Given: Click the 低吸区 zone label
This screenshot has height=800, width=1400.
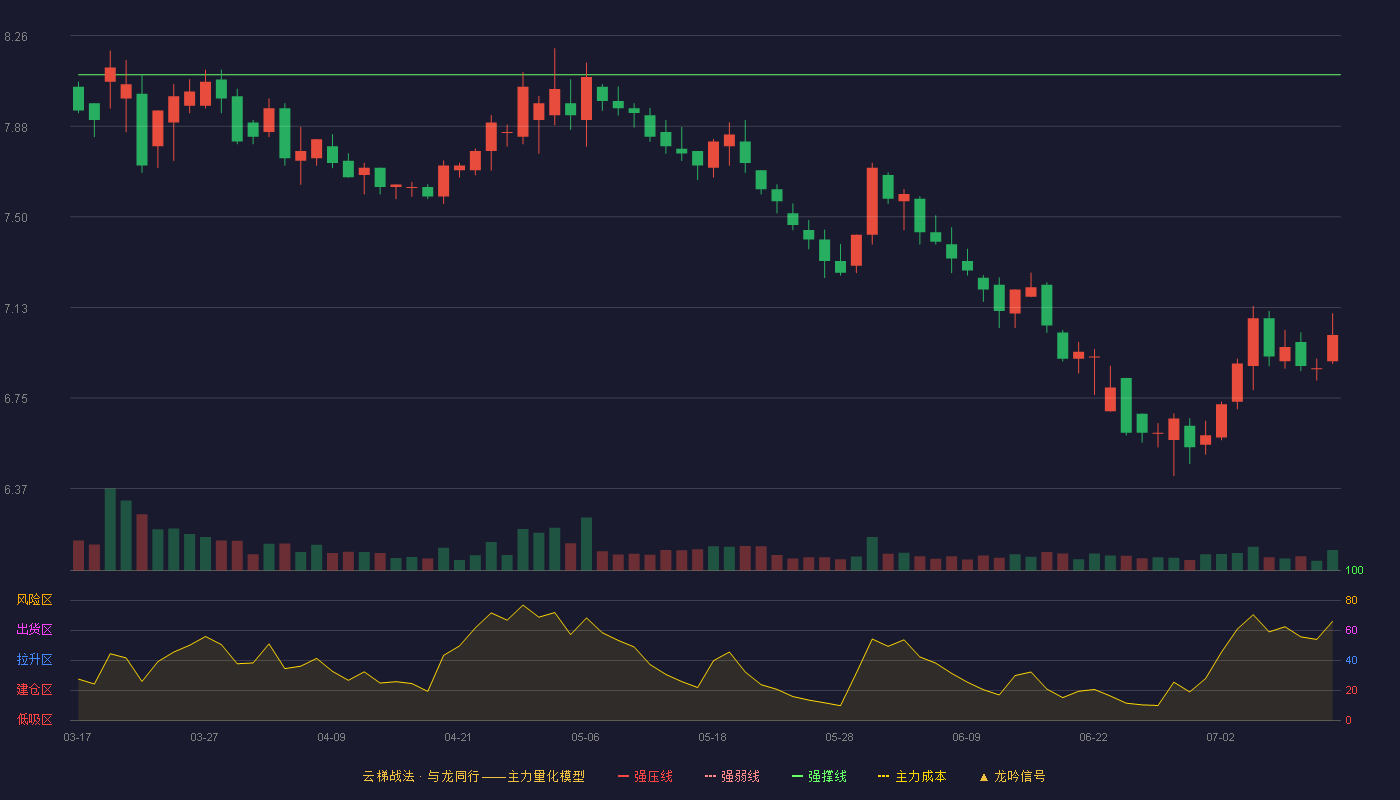Looking at the screenshot, I should 34,719.
